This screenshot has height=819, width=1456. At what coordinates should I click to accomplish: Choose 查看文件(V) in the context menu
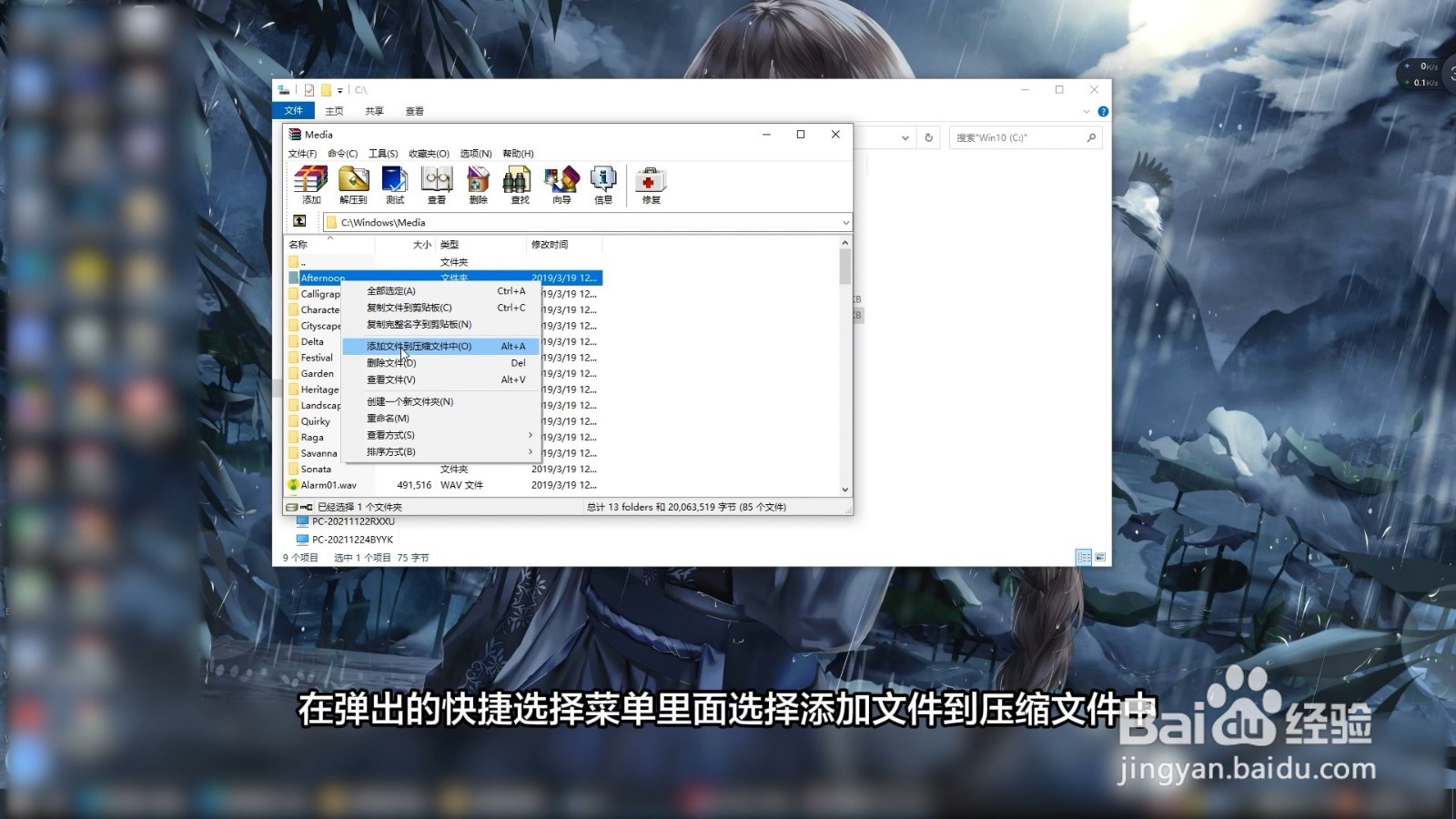click(x=441, y=379)
